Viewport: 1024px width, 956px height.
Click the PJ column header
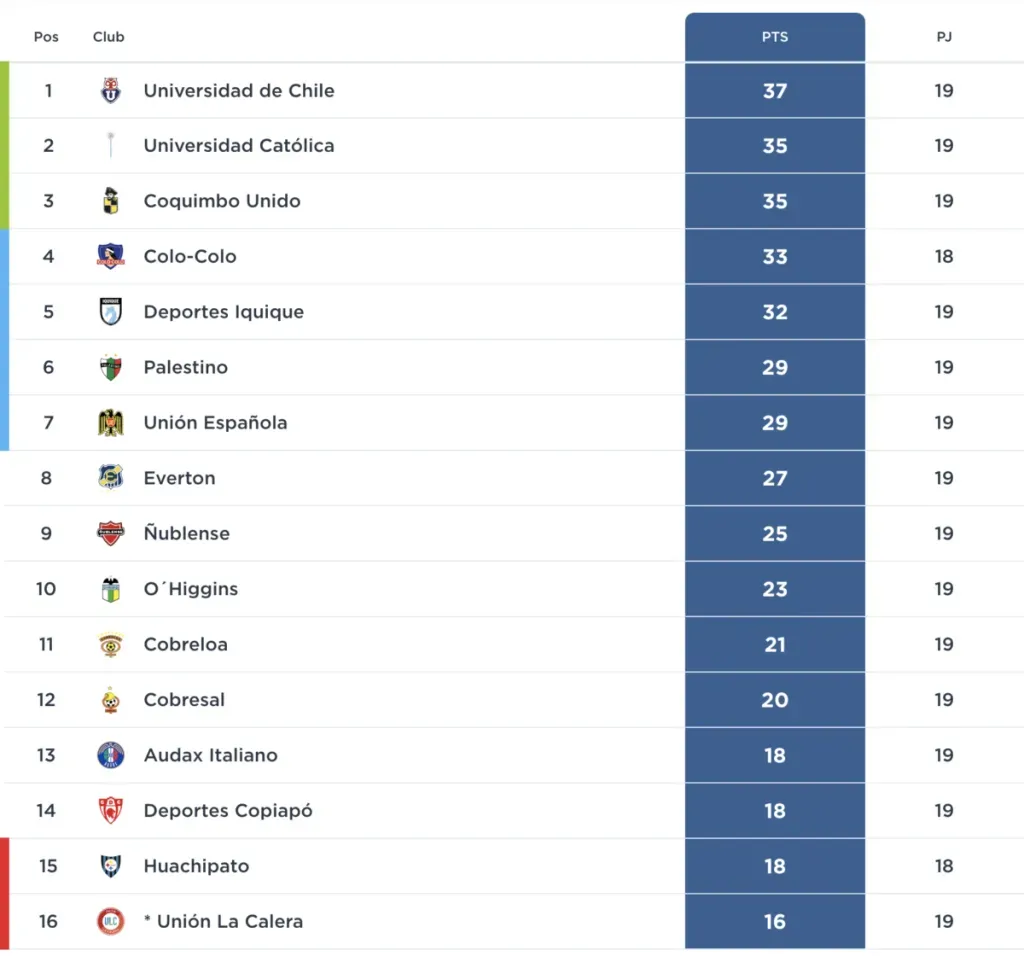tap(943, 37)
